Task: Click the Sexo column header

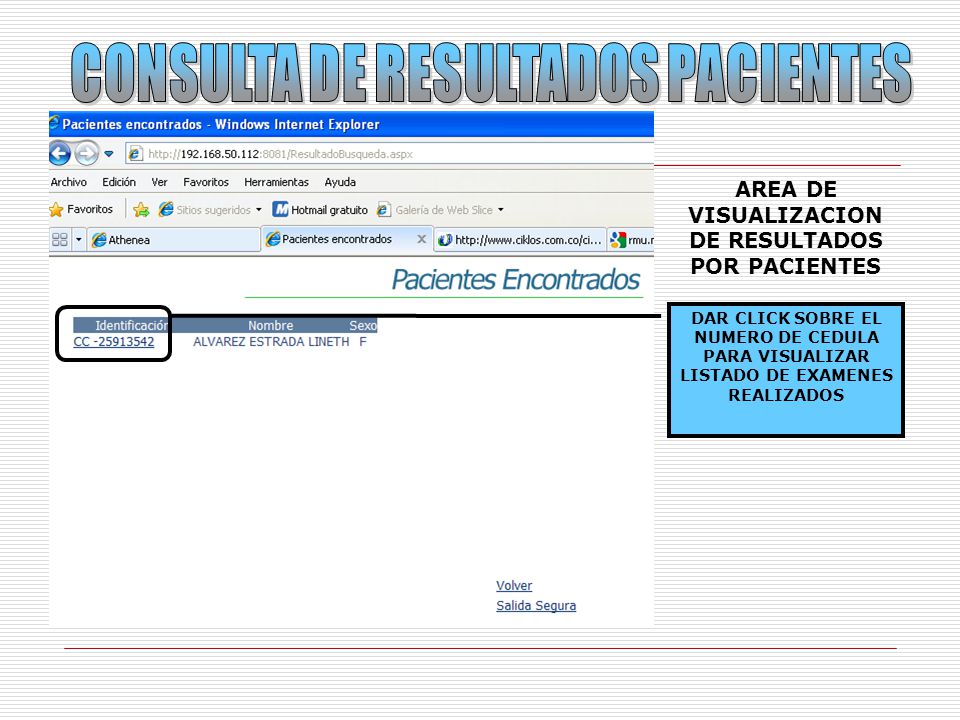Action: pyautogui.click(x=362, y=326)
